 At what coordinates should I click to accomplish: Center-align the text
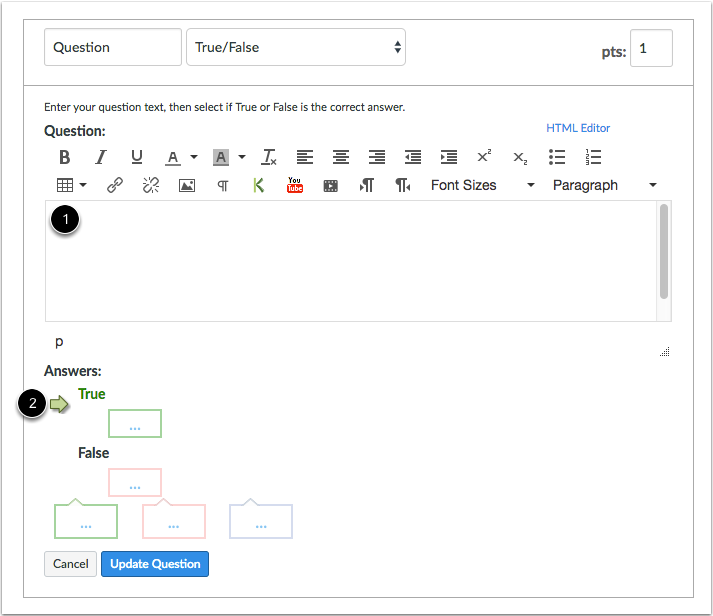pos(341,157)
